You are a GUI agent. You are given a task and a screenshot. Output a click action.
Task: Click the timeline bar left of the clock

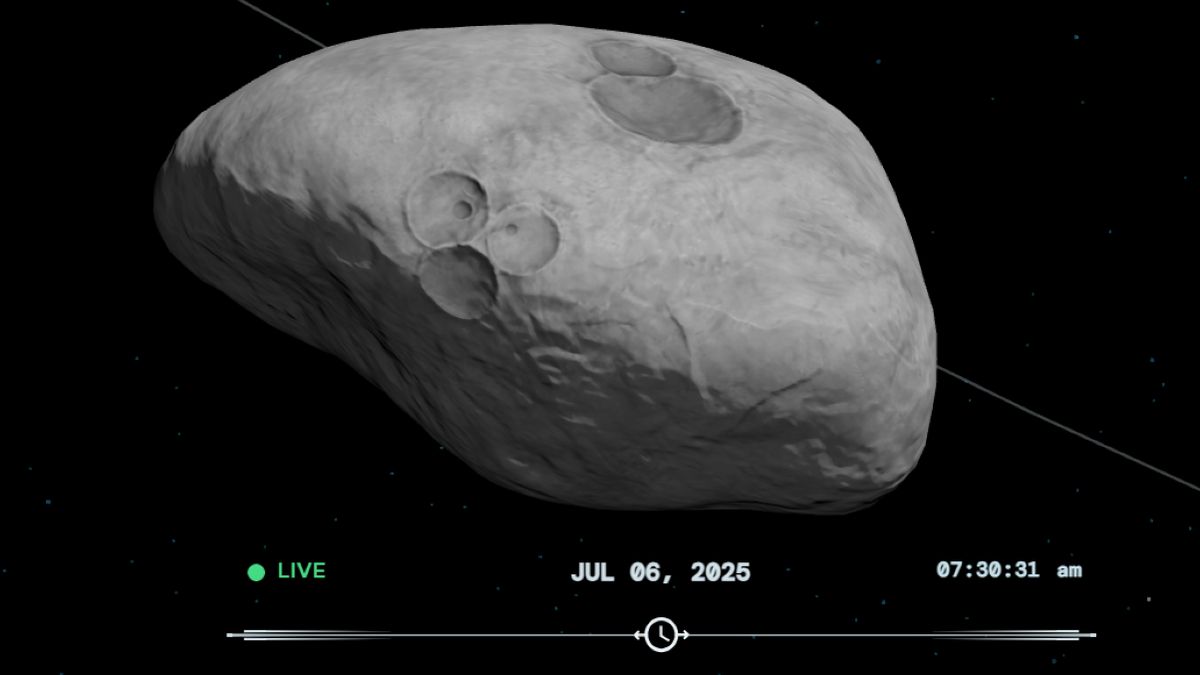450,634
